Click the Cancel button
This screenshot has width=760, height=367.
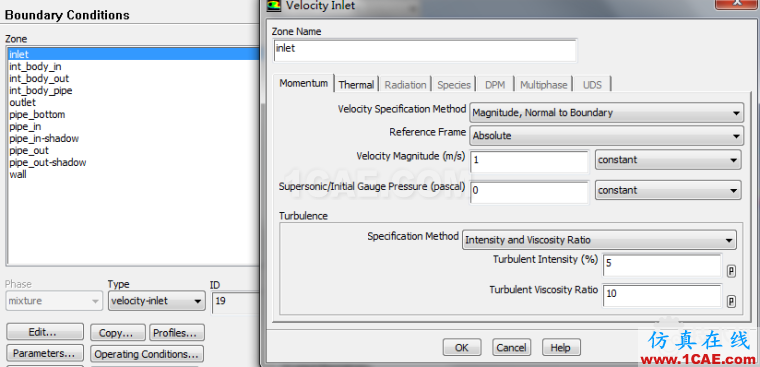[511, 347]
